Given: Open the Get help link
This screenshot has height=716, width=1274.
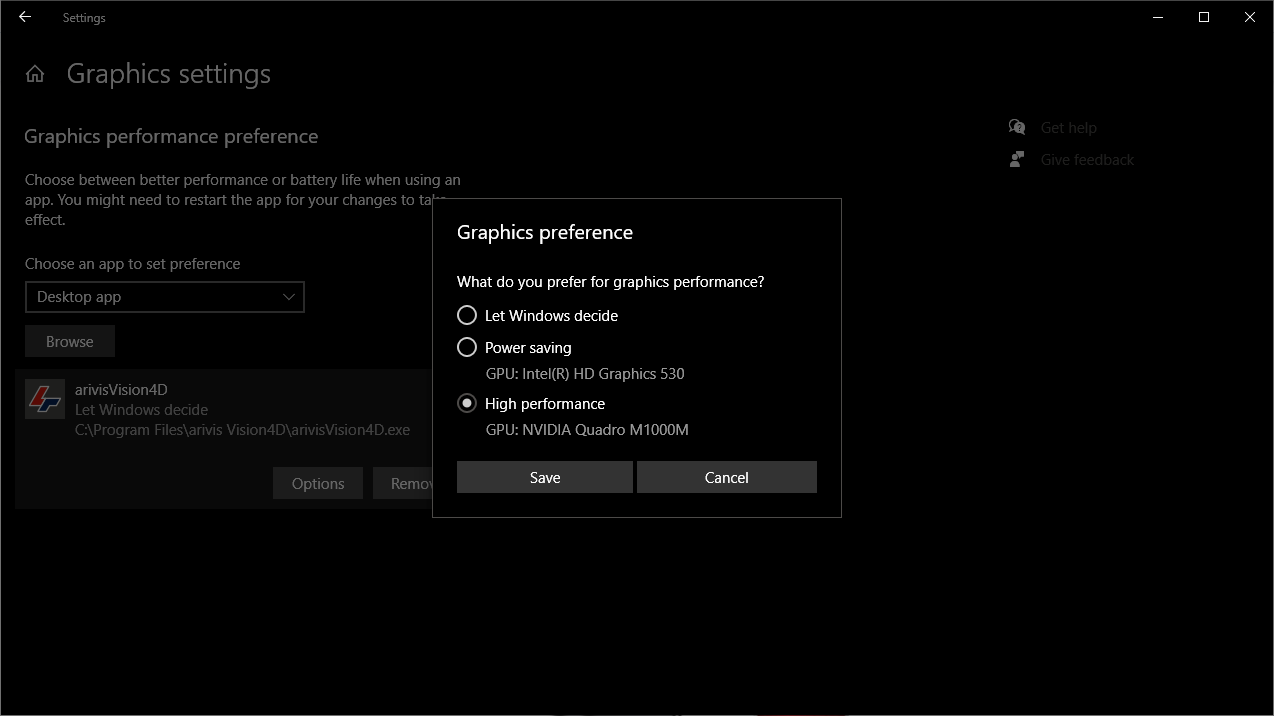Looking at the screenshot, I should pos(1068,127).
